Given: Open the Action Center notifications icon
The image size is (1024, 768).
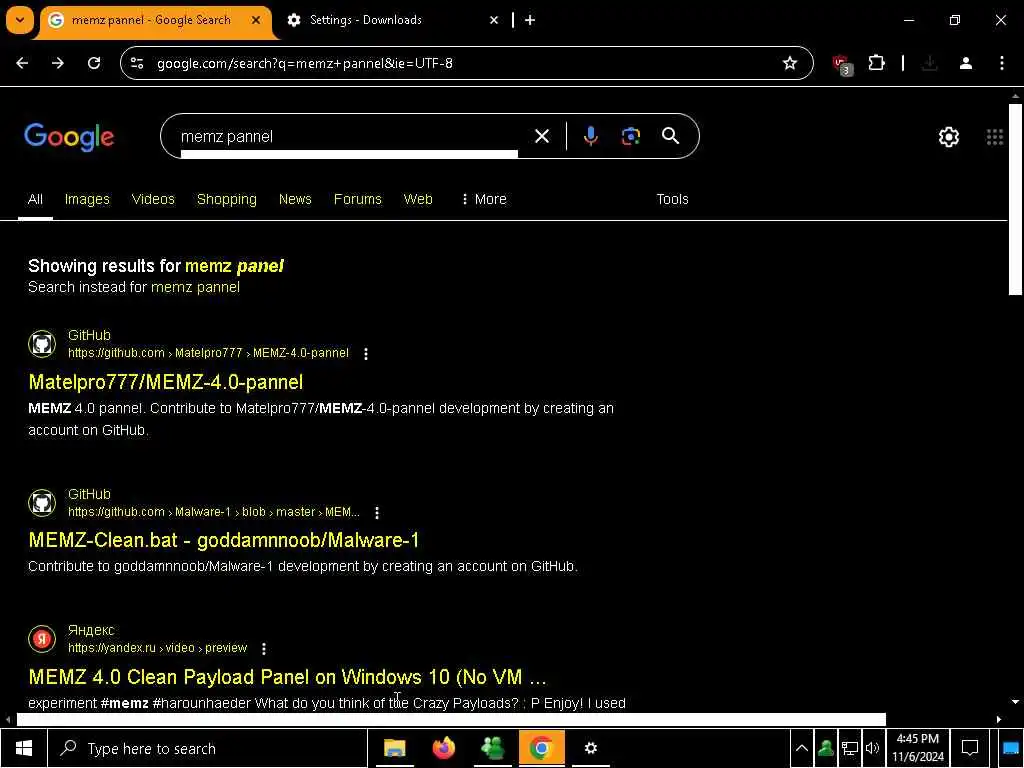Looking at the screenshot, I should coord(970,748).
